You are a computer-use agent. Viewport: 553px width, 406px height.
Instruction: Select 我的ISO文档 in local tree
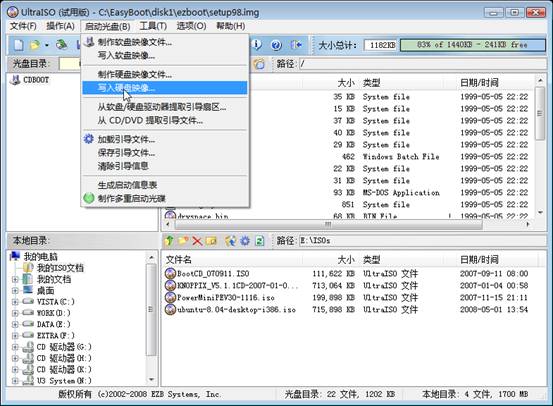tap(60, 268)
